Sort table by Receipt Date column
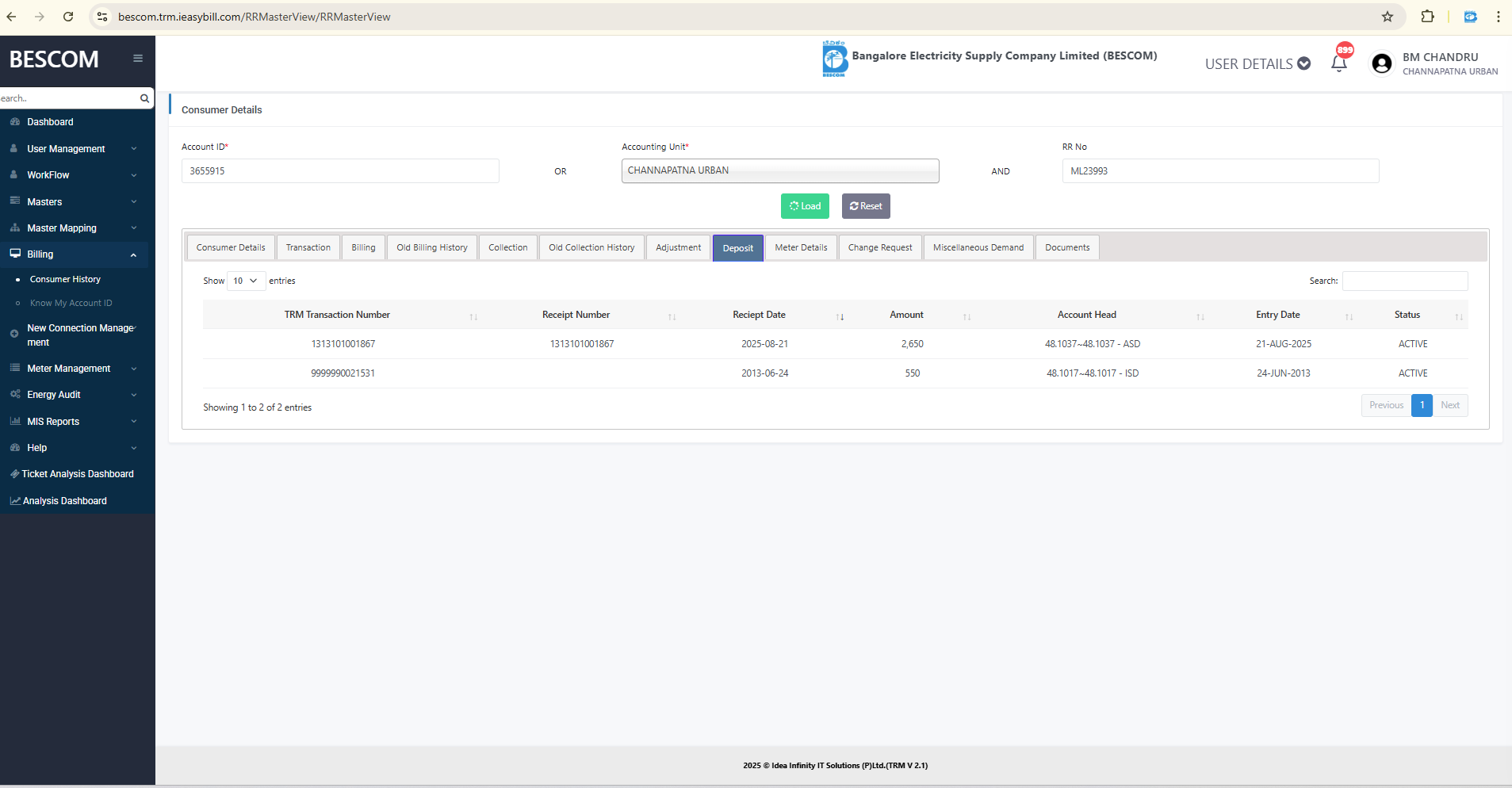This screenshot has height=788, width=1512. [759, 315]
